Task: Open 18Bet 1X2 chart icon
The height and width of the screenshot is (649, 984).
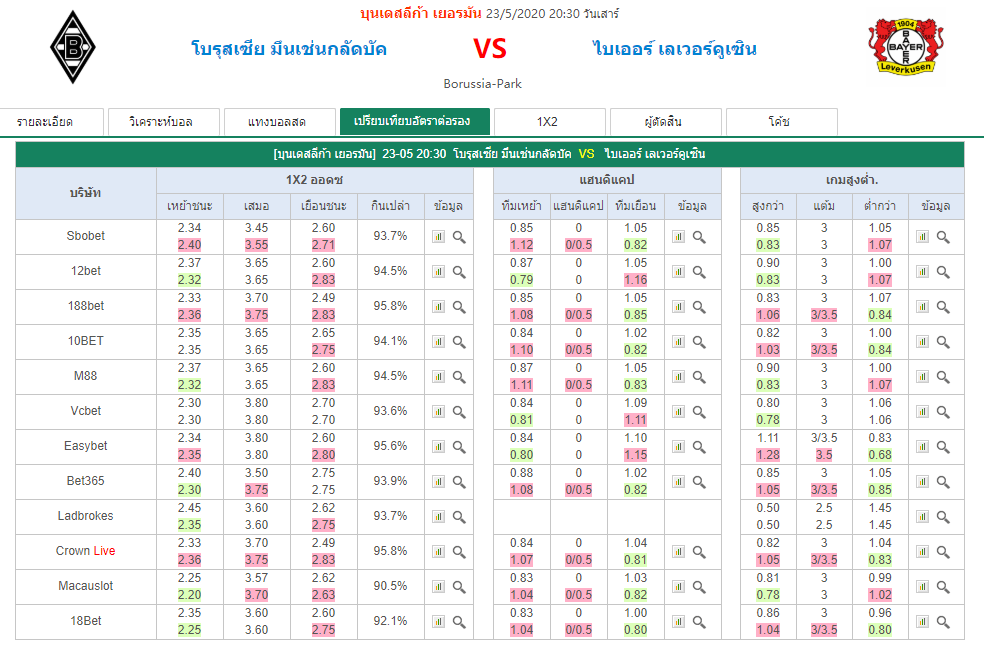Action: 438,622
